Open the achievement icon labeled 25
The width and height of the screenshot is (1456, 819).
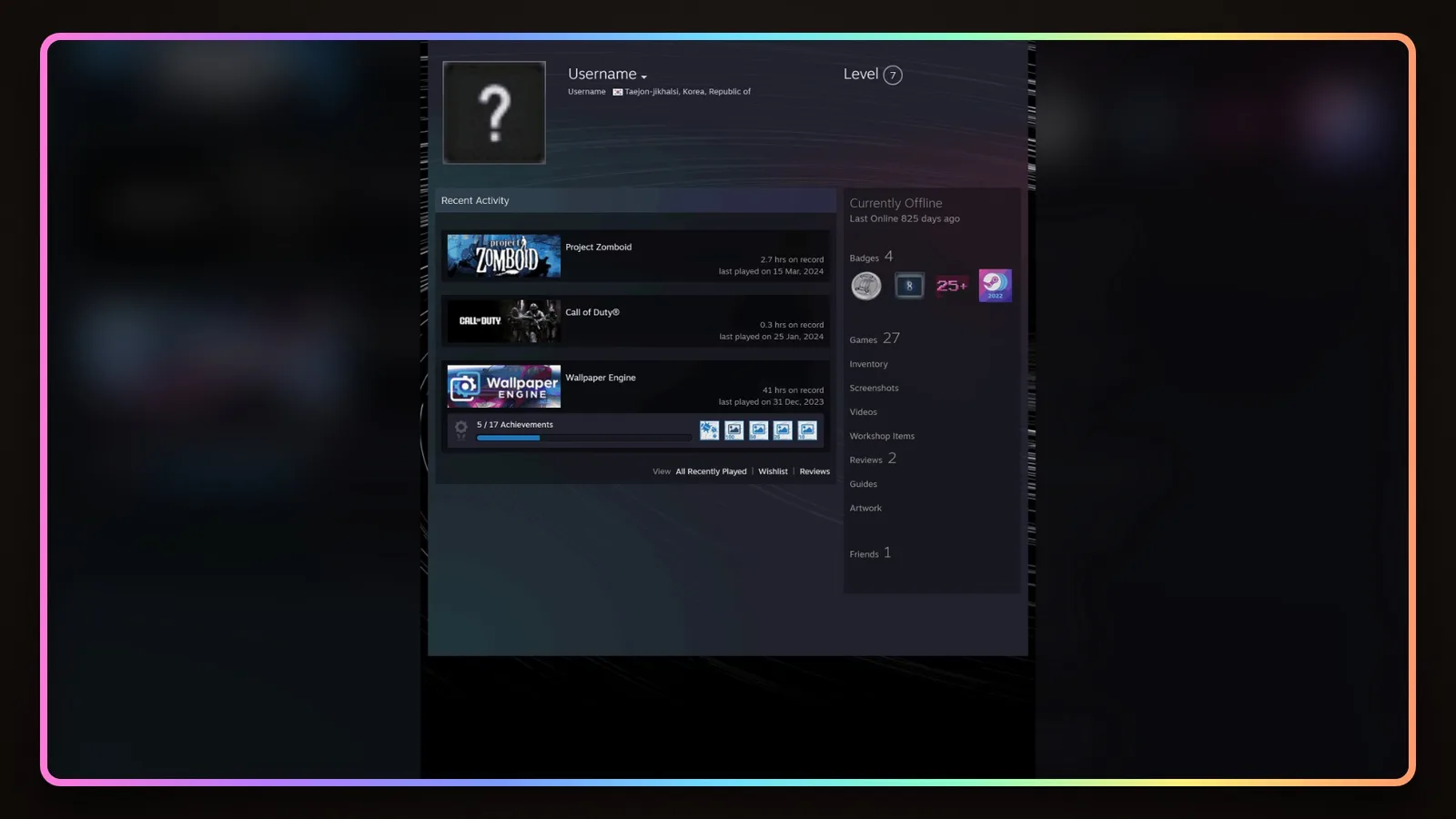tap(783, 430)
